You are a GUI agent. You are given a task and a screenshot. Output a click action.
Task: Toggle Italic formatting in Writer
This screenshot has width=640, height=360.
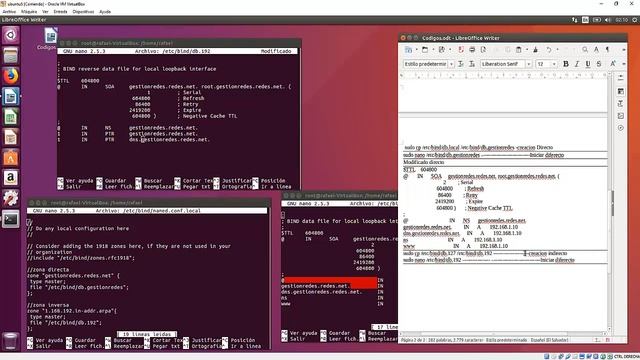click(577, 64)
